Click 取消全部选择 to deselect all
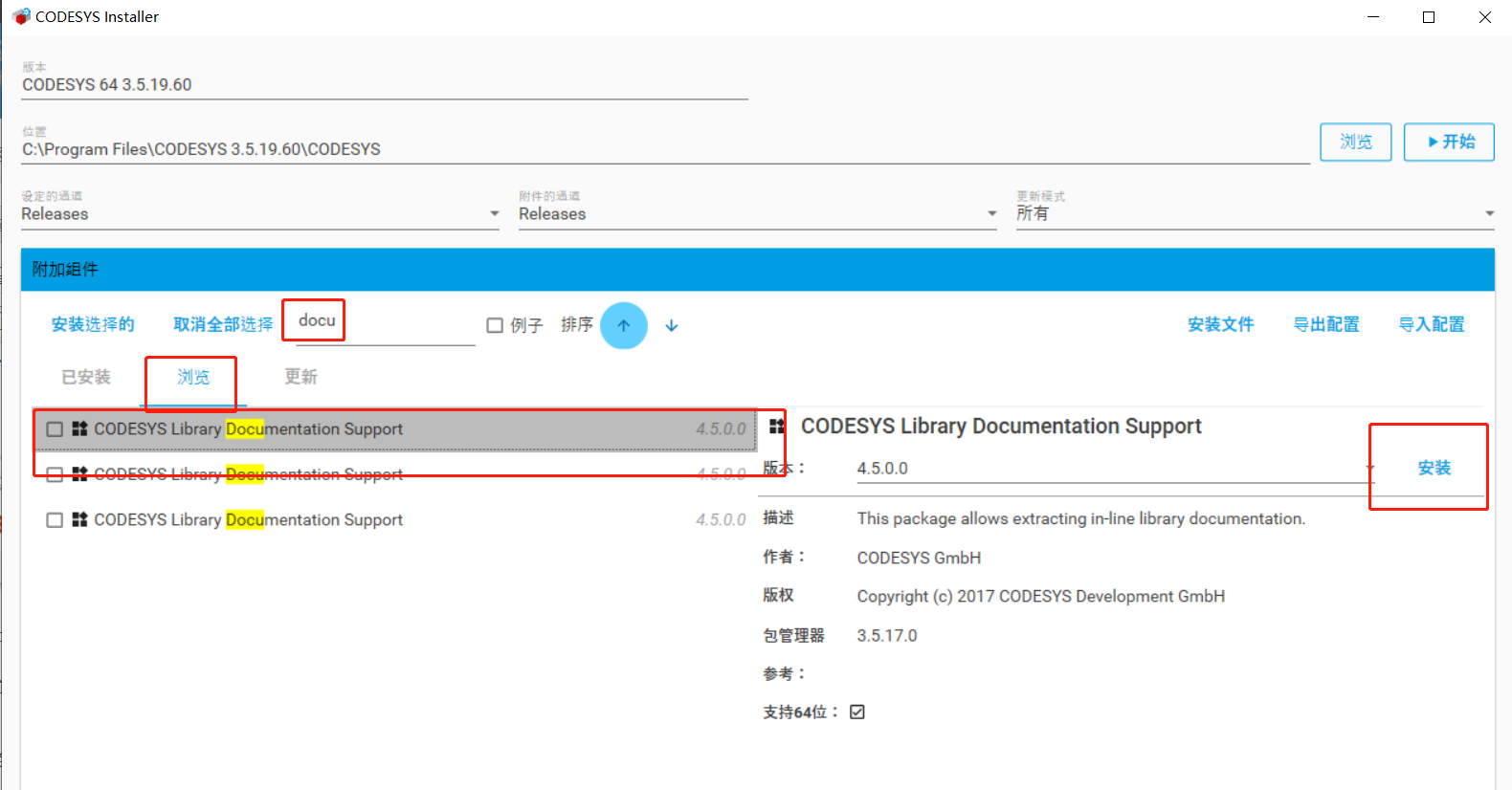The height and width of the screenshot is (790, 1512). pyautogui.click(x=223, y=324)
